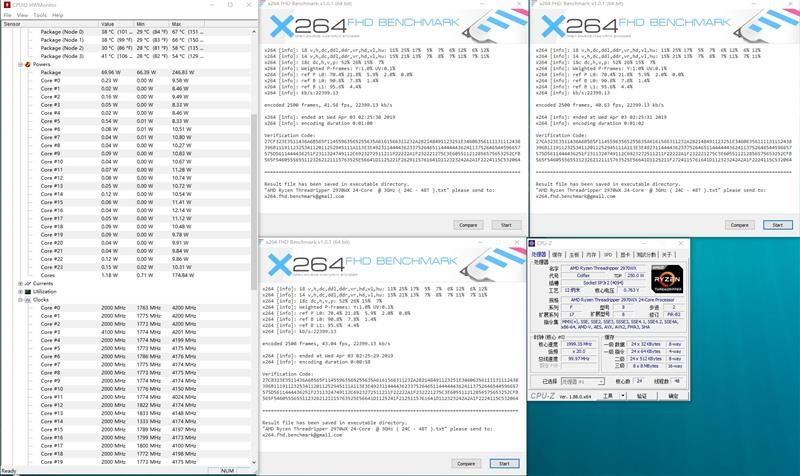Open the View menu in HWMonitor
This screenshot has height=476, width=800.
click(22, 15)
